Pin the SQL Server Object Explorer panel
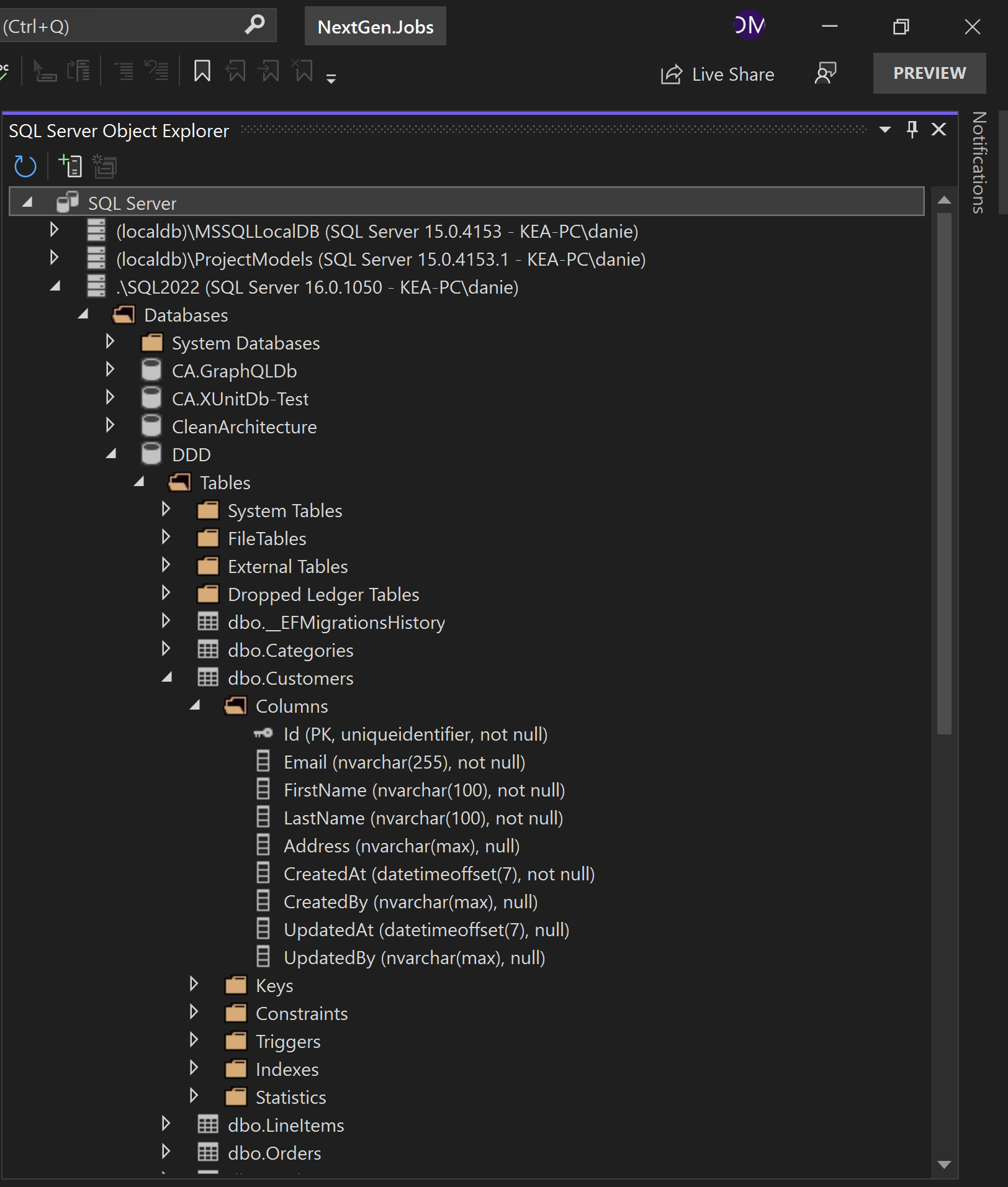This screenshot has height=1187, width=1008. (x=911, y=130)
